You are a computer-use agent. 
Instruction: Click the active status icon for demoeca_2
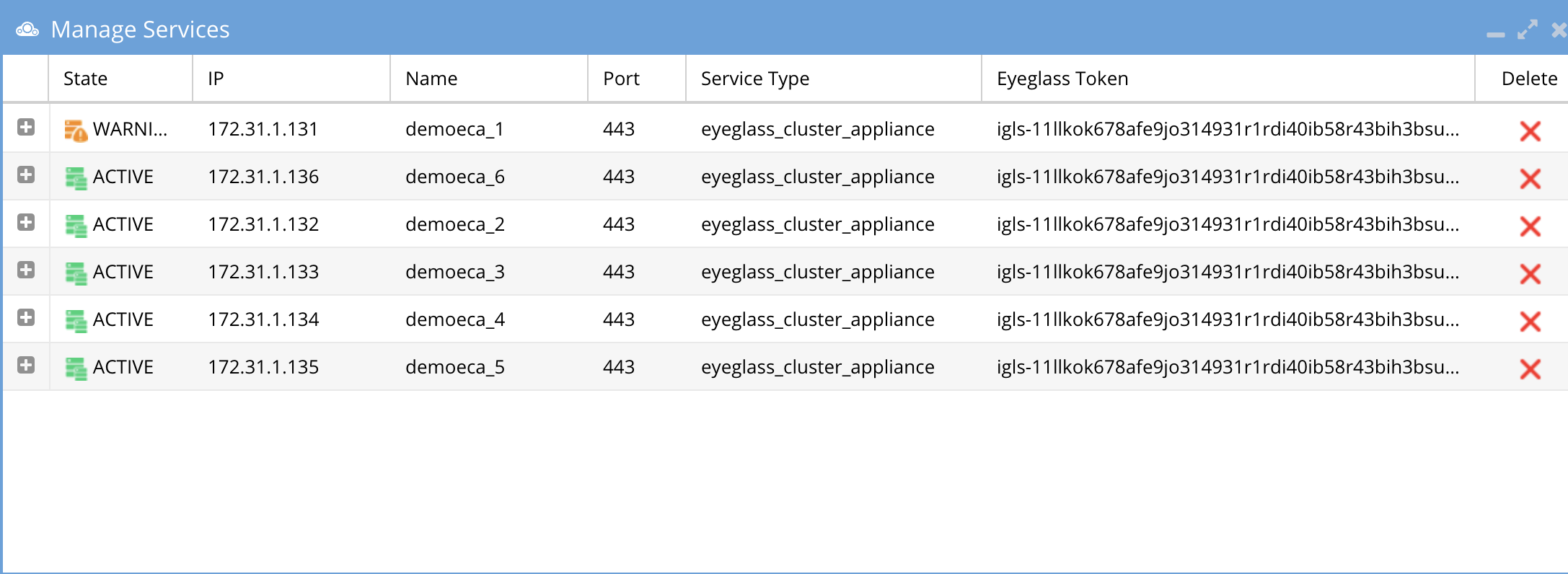[76, 225]
